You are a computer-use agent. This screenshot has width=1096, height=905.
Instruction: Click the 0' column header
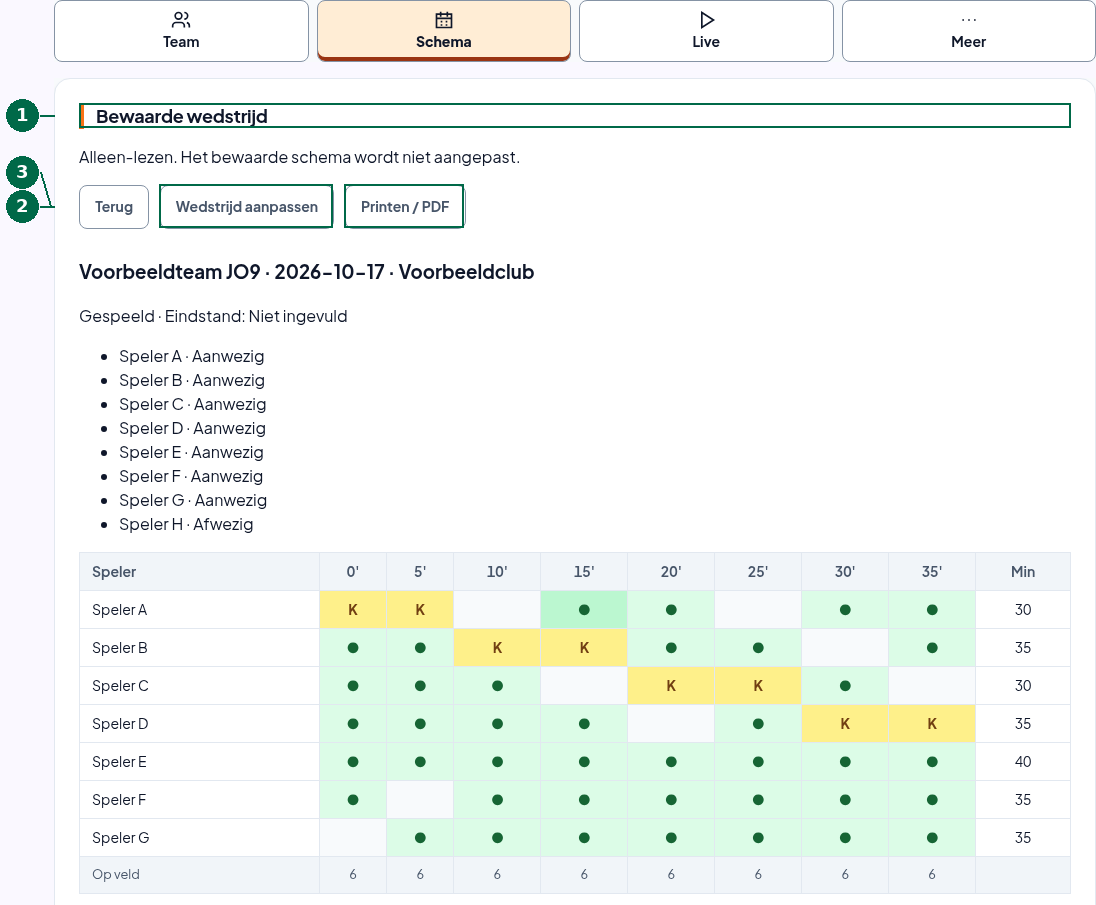point(353,572)
